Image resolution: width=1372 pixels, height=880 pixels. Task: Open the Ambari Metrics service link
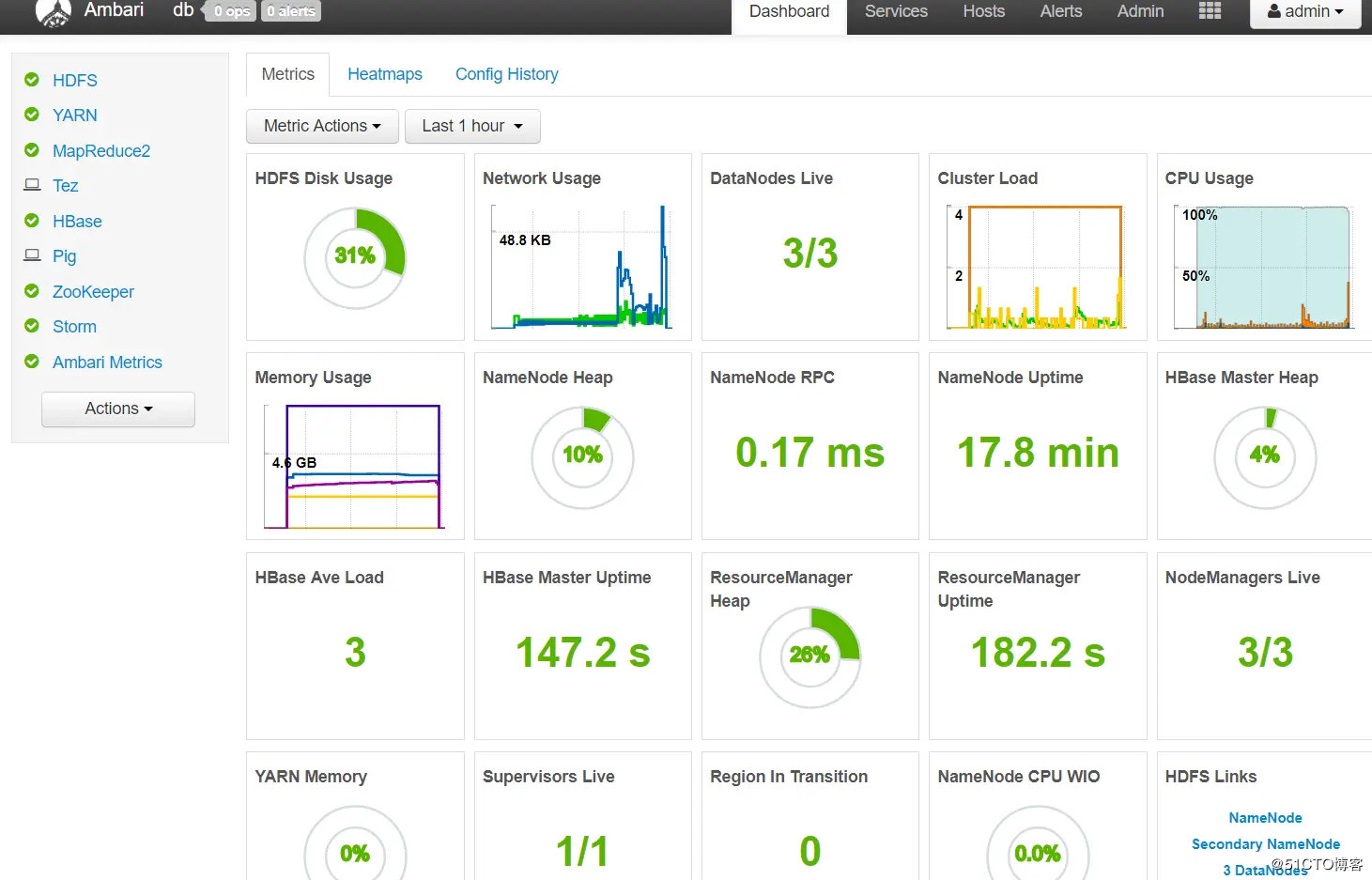[107, 363]
